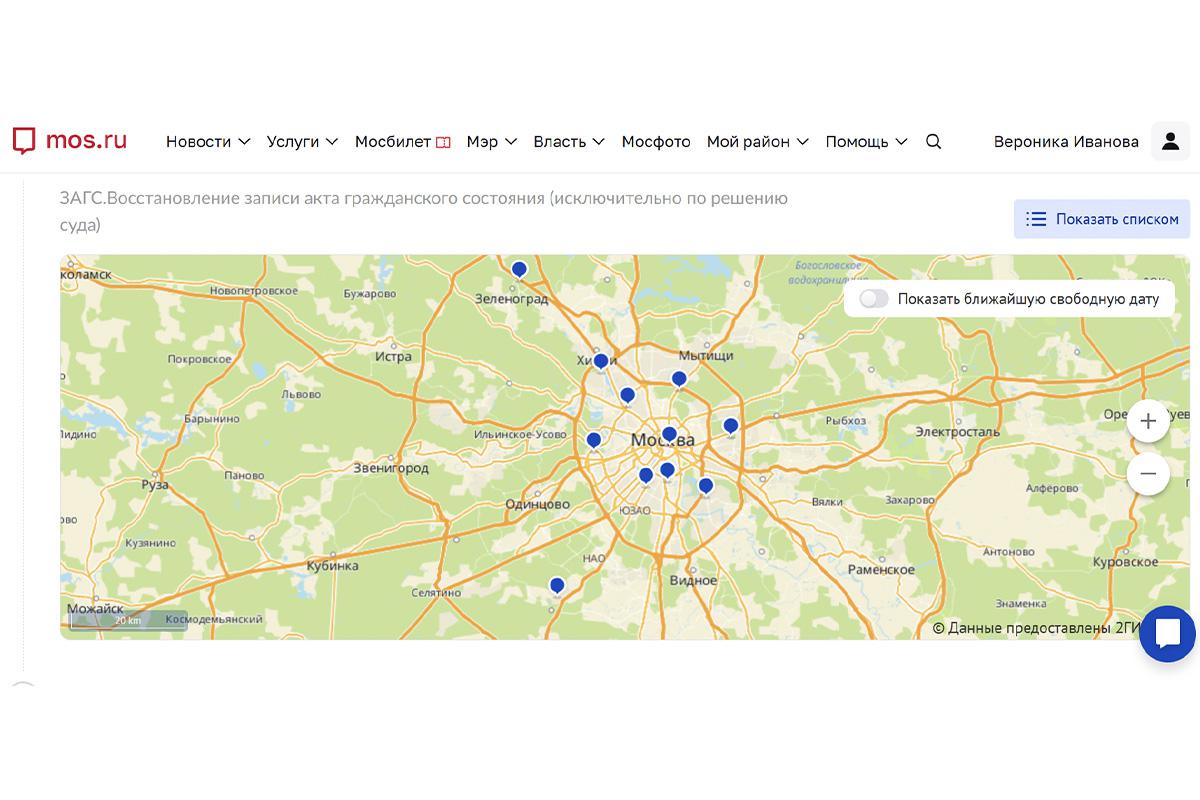Select the map pin near Зеленоград

(x=519, y=269)
